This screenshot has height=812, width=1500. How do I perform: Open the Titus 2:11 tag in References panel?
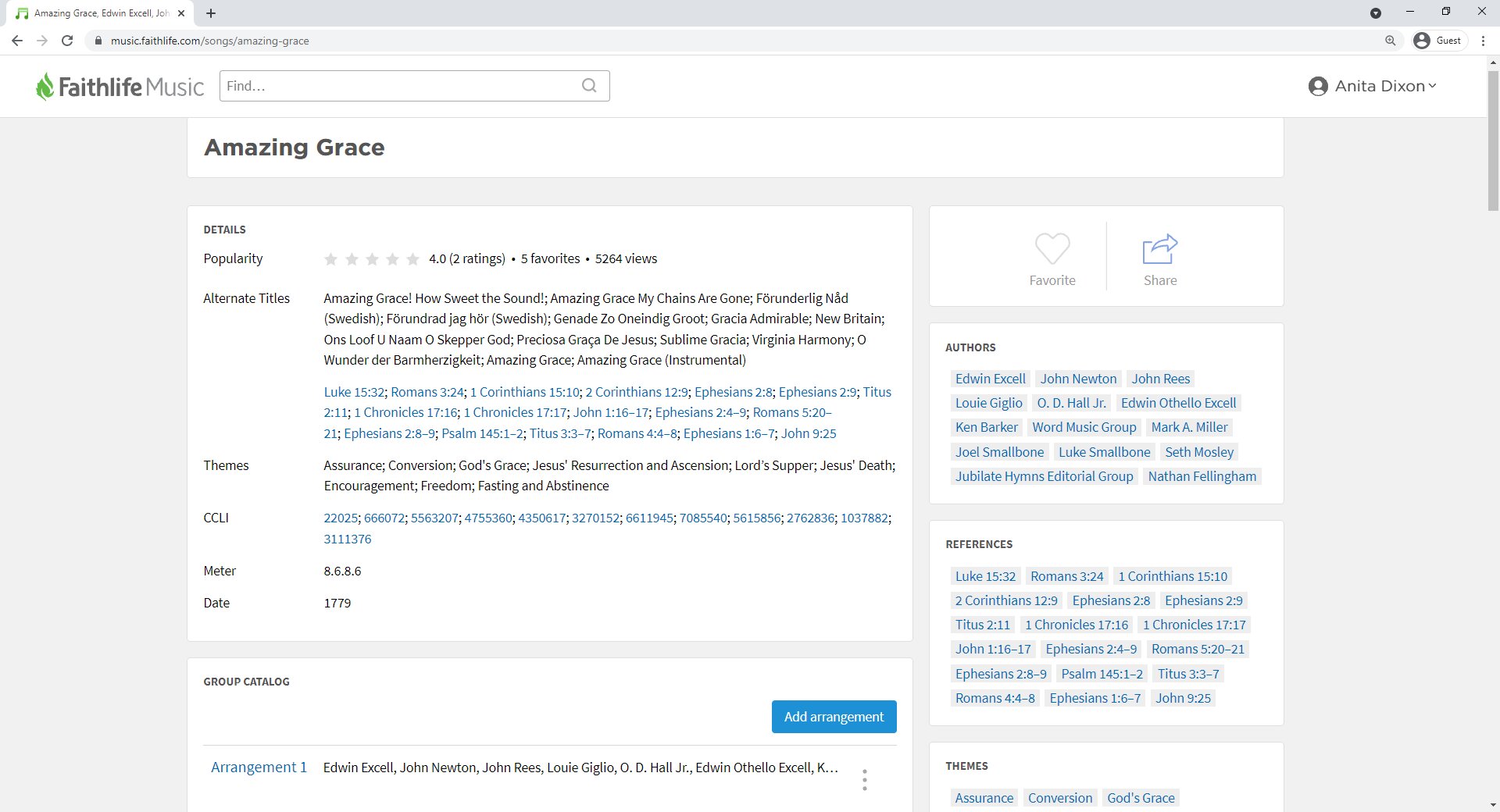[982, 625]
